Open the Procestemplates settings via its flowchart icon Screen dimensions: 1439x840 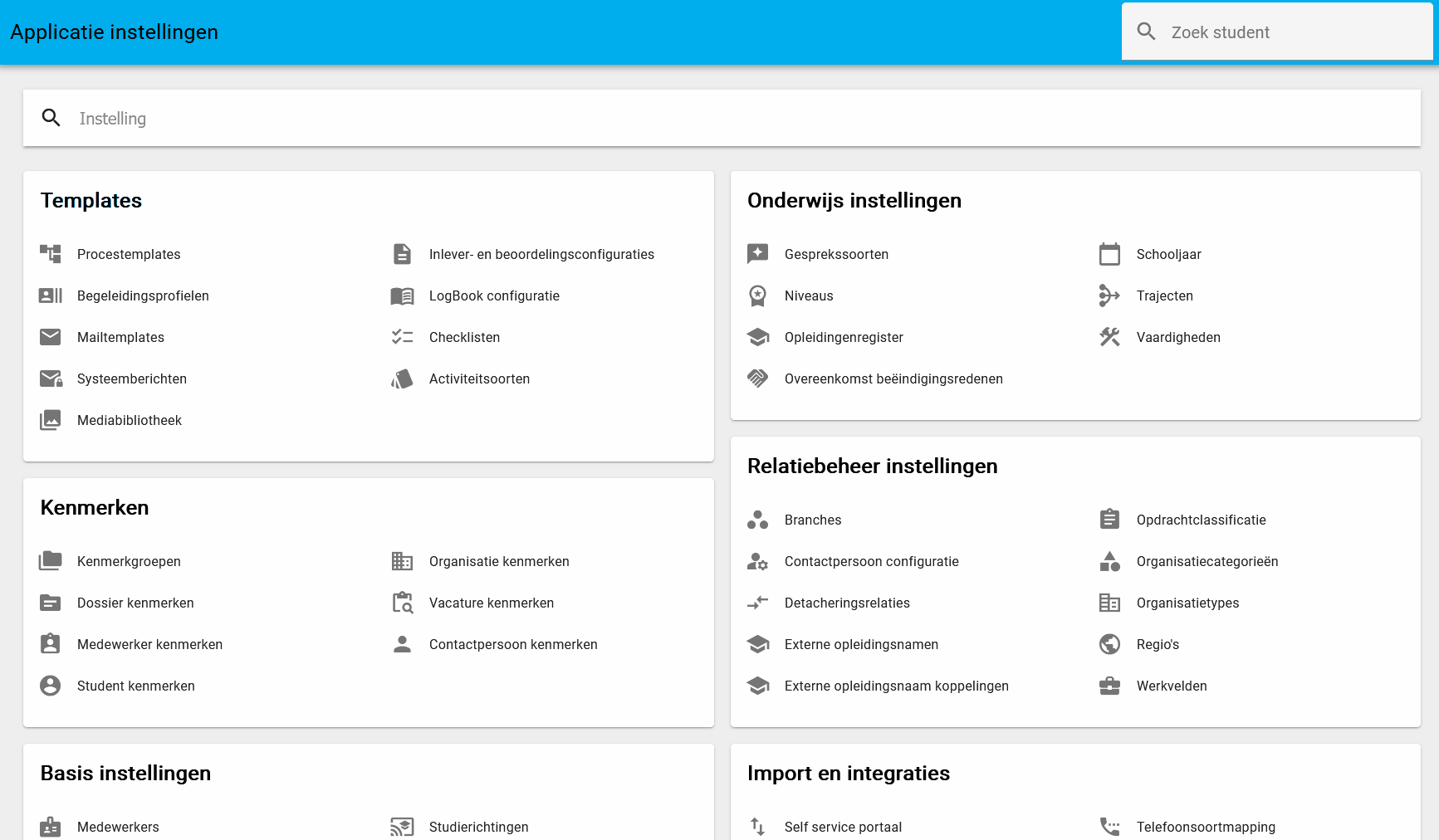click(x=51, y=254)
